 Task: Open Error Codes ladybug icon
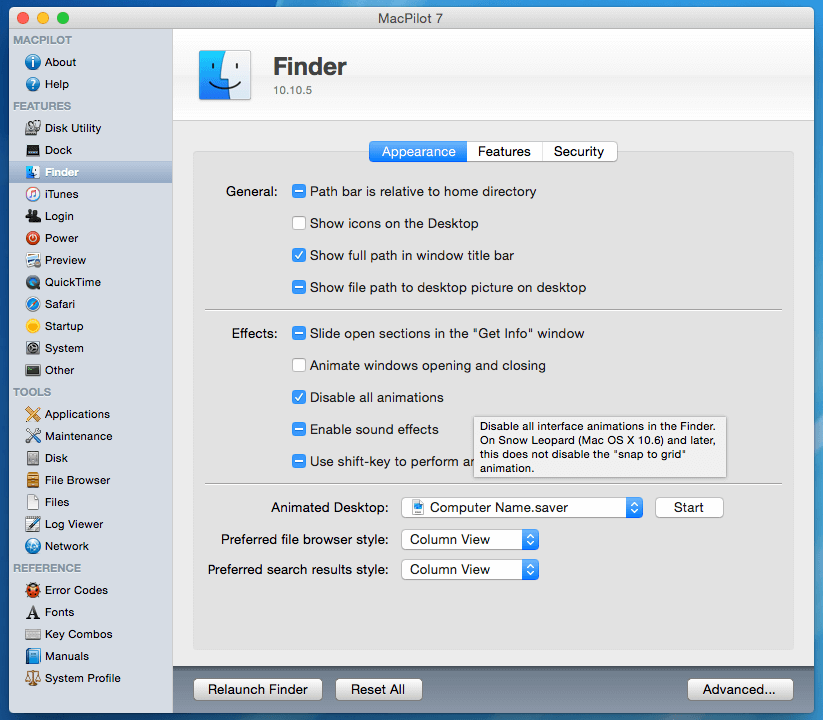(33, 590)
